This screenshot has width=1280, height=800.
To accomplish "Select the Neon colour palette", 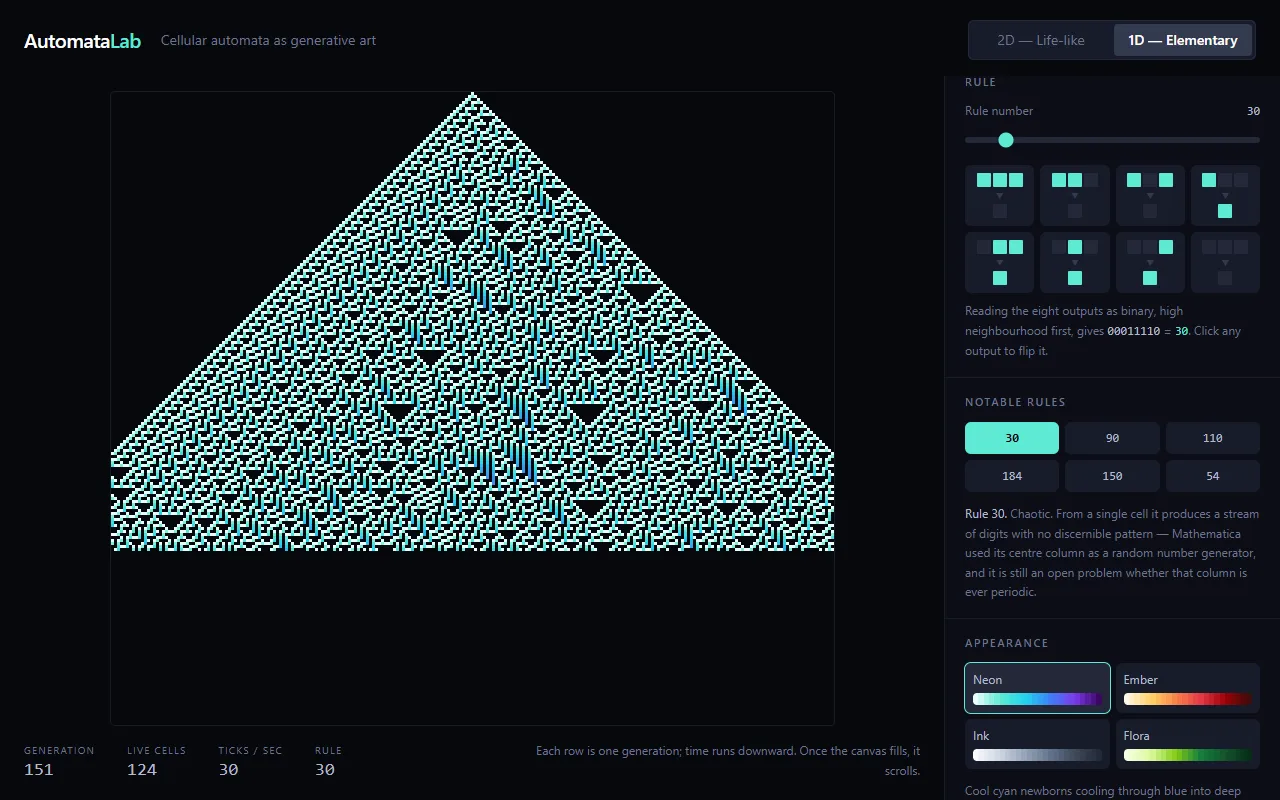I will click(x=1037, y=688).
